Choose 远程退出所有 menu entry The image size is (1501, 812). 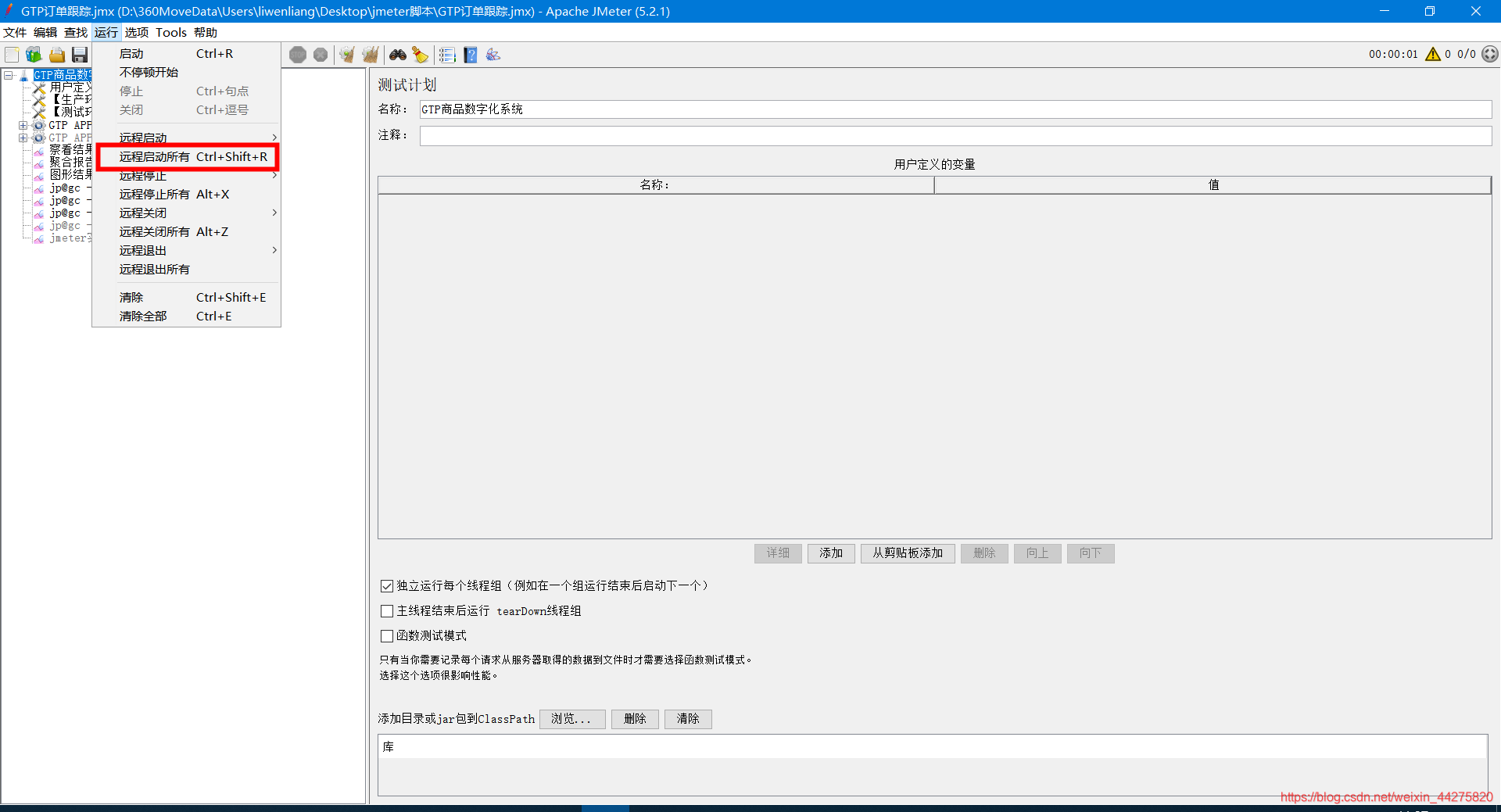click(x=186, y=269)
